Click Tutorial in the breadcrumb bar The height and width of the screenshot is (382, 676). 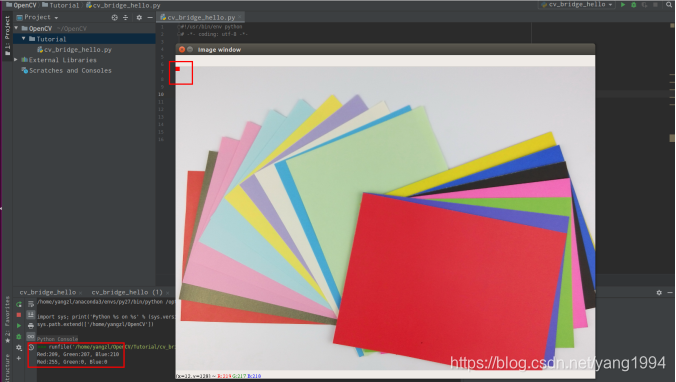(x=60, y=5)
